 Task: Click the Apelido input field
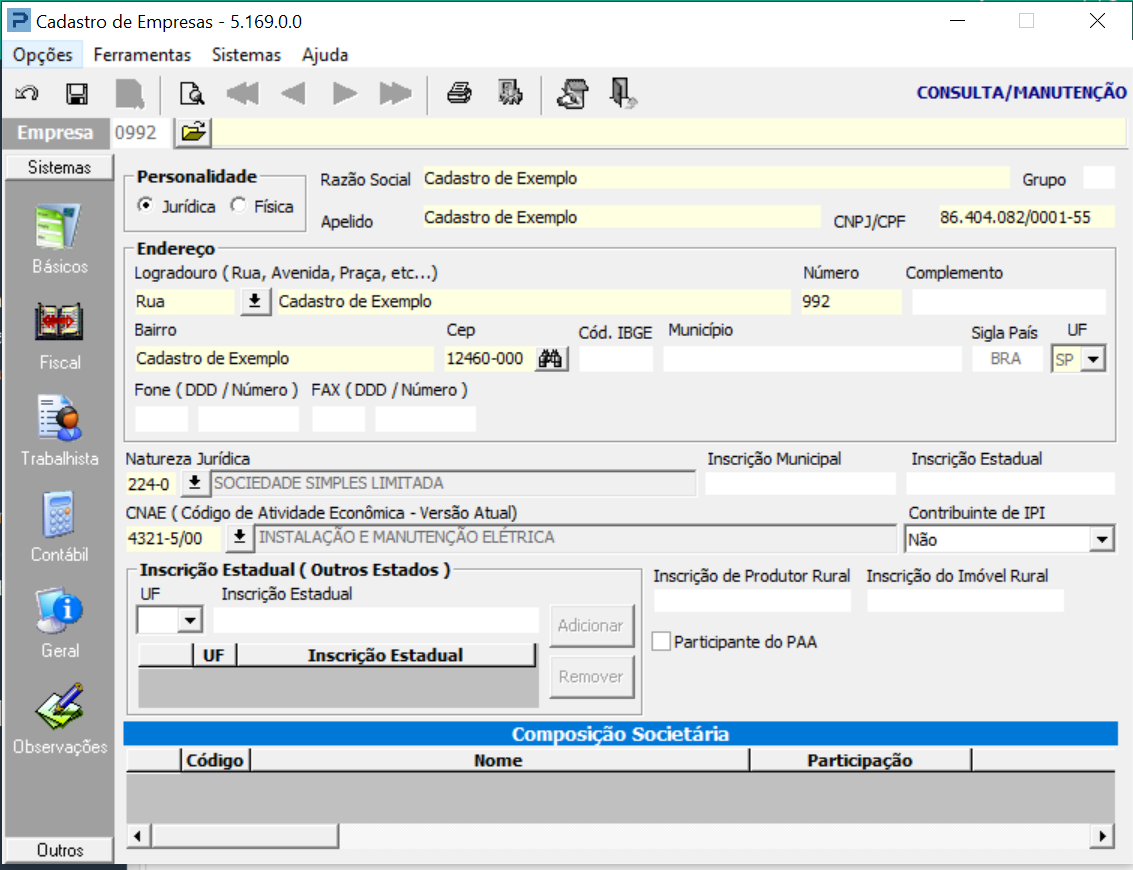click(x=621, y=218)
